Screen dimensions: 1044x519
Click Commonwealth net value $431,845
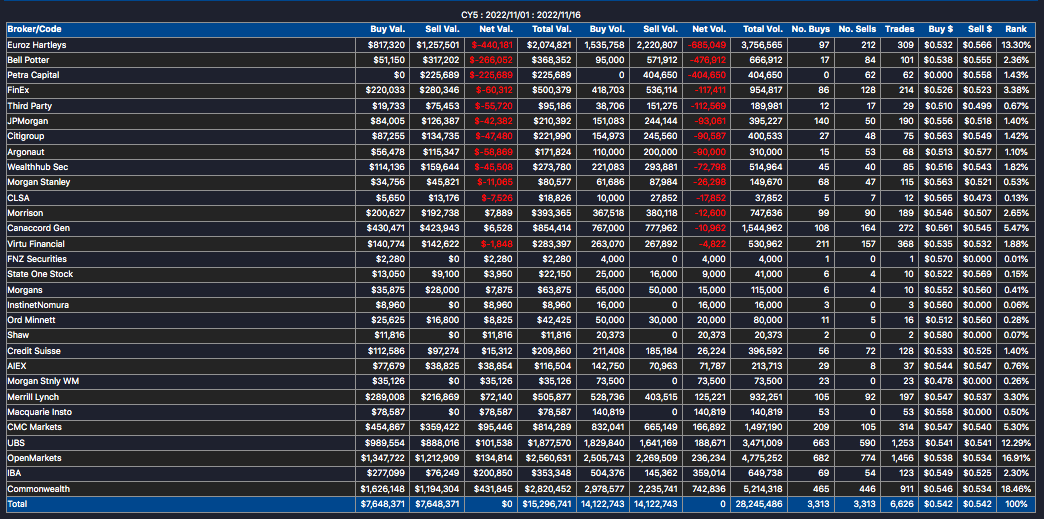[495, 488]
